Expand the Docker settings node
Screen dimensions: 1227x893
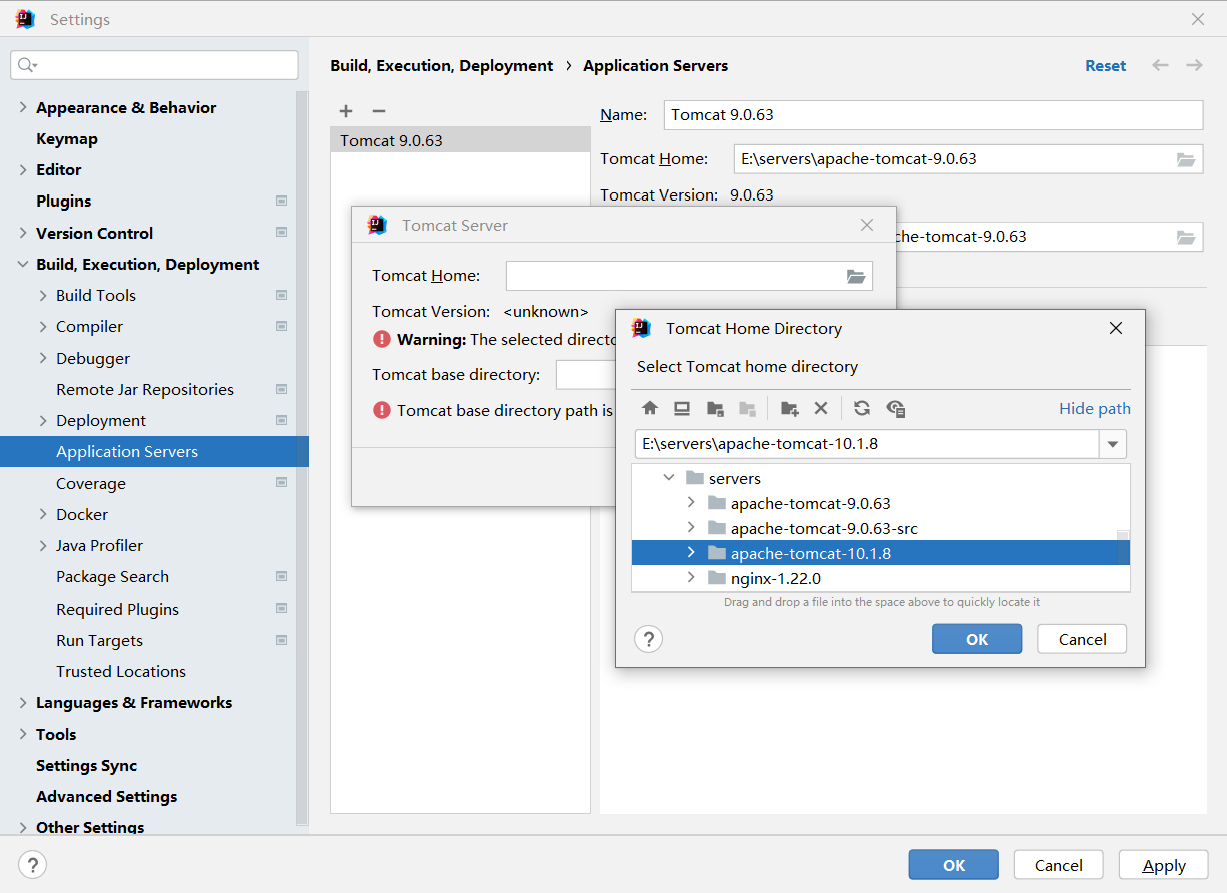point(42,514)
